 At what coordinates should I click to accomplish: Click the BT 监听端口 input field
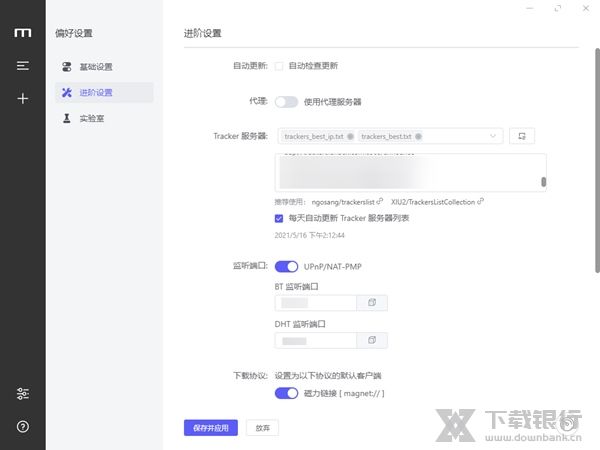point(316,303)
